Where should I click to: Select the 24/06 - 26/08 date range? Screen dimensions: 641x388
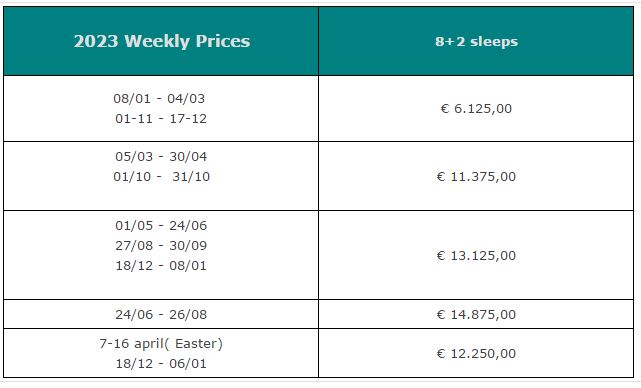pos(161,315)
